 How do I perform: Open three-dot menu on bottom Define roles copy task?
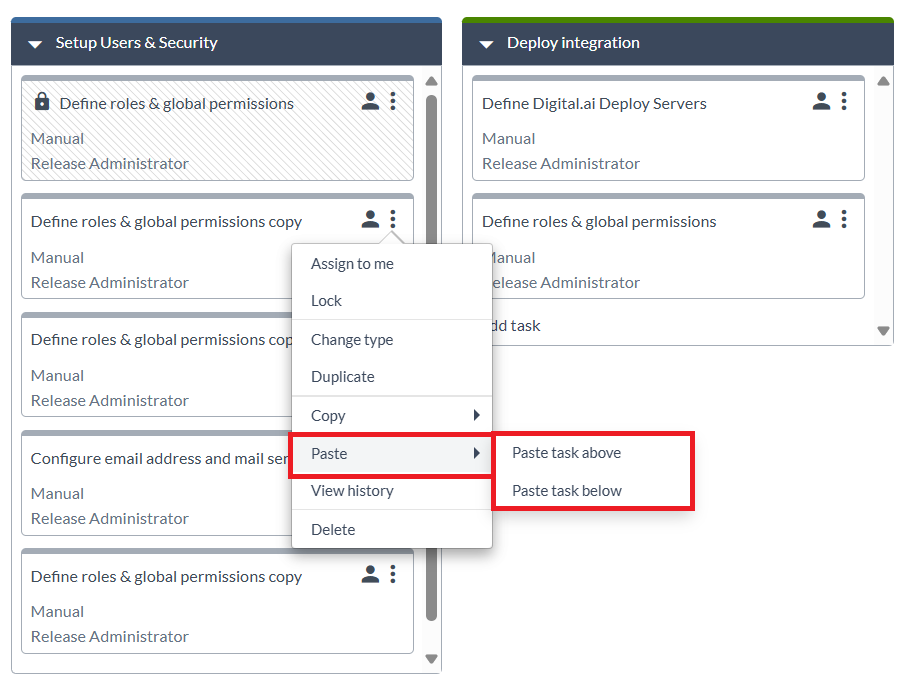point(393,574)
